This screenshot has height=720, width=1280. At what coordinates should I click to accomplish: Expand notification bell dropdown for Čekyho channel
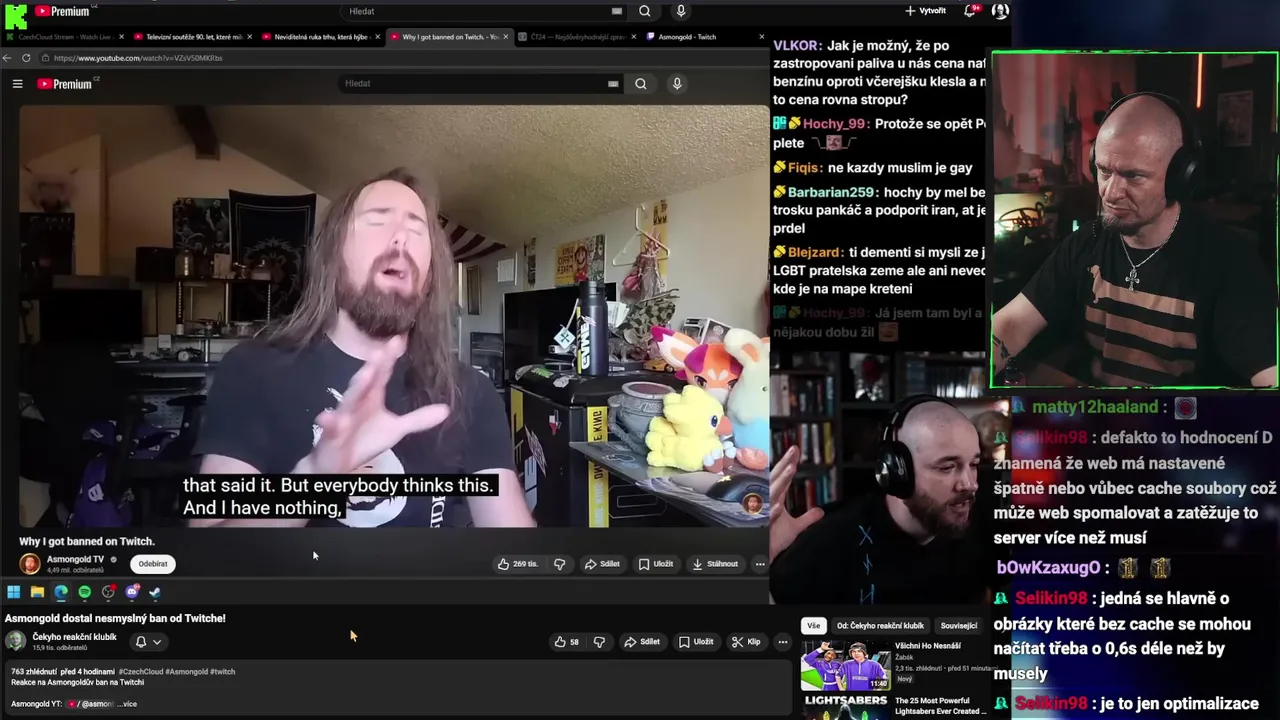click(x=148, y=642)
